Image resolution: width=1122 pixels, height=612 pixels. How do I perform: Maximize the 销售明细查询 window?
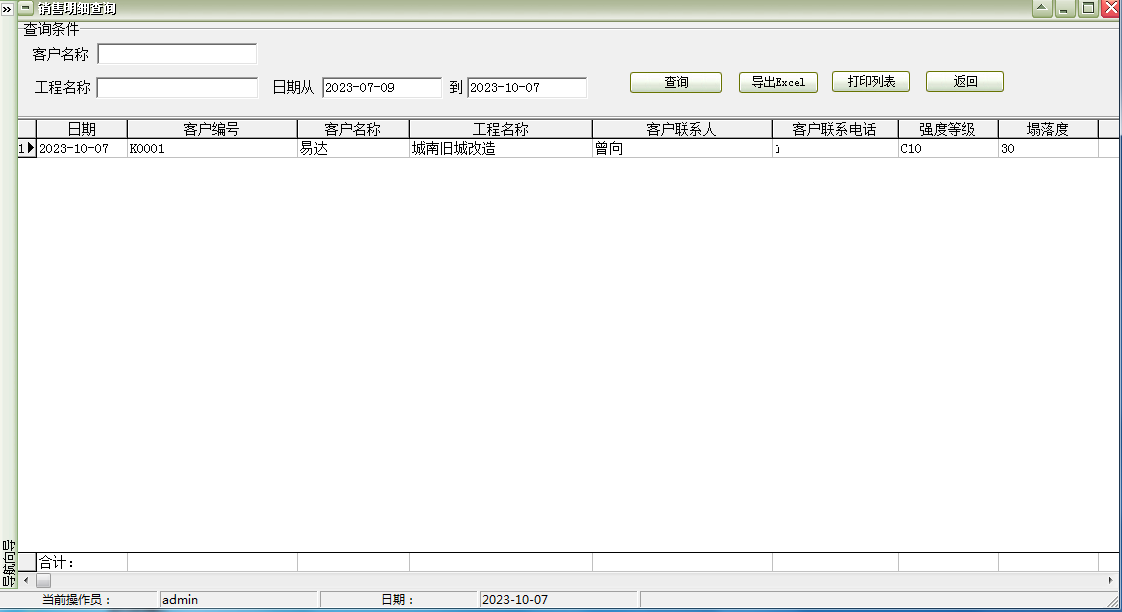1087,8
